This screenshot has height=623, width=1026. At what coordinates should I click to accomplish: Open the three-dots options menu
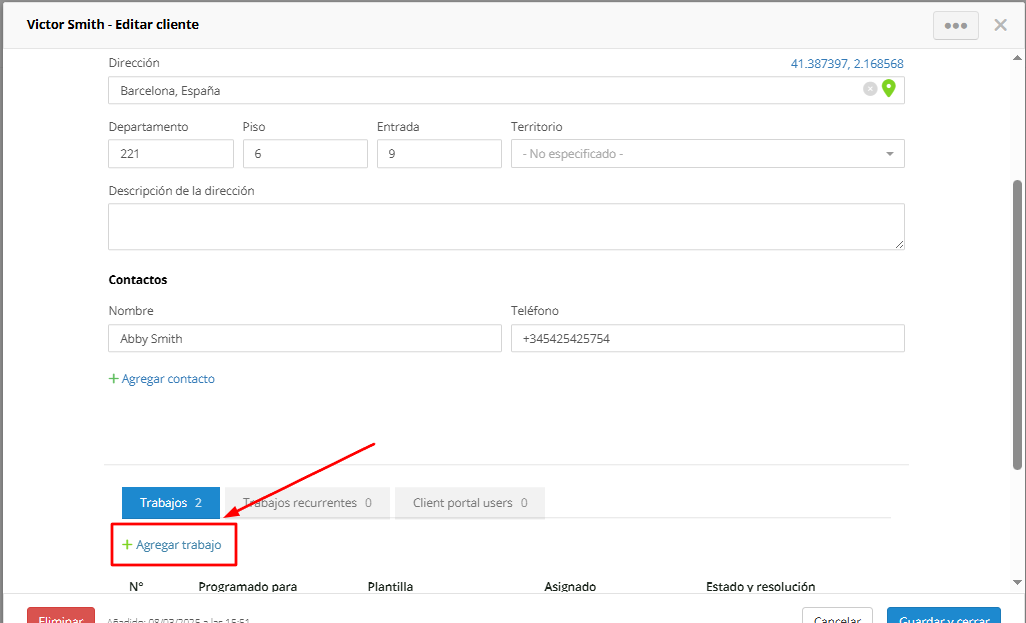click(955, 26)
